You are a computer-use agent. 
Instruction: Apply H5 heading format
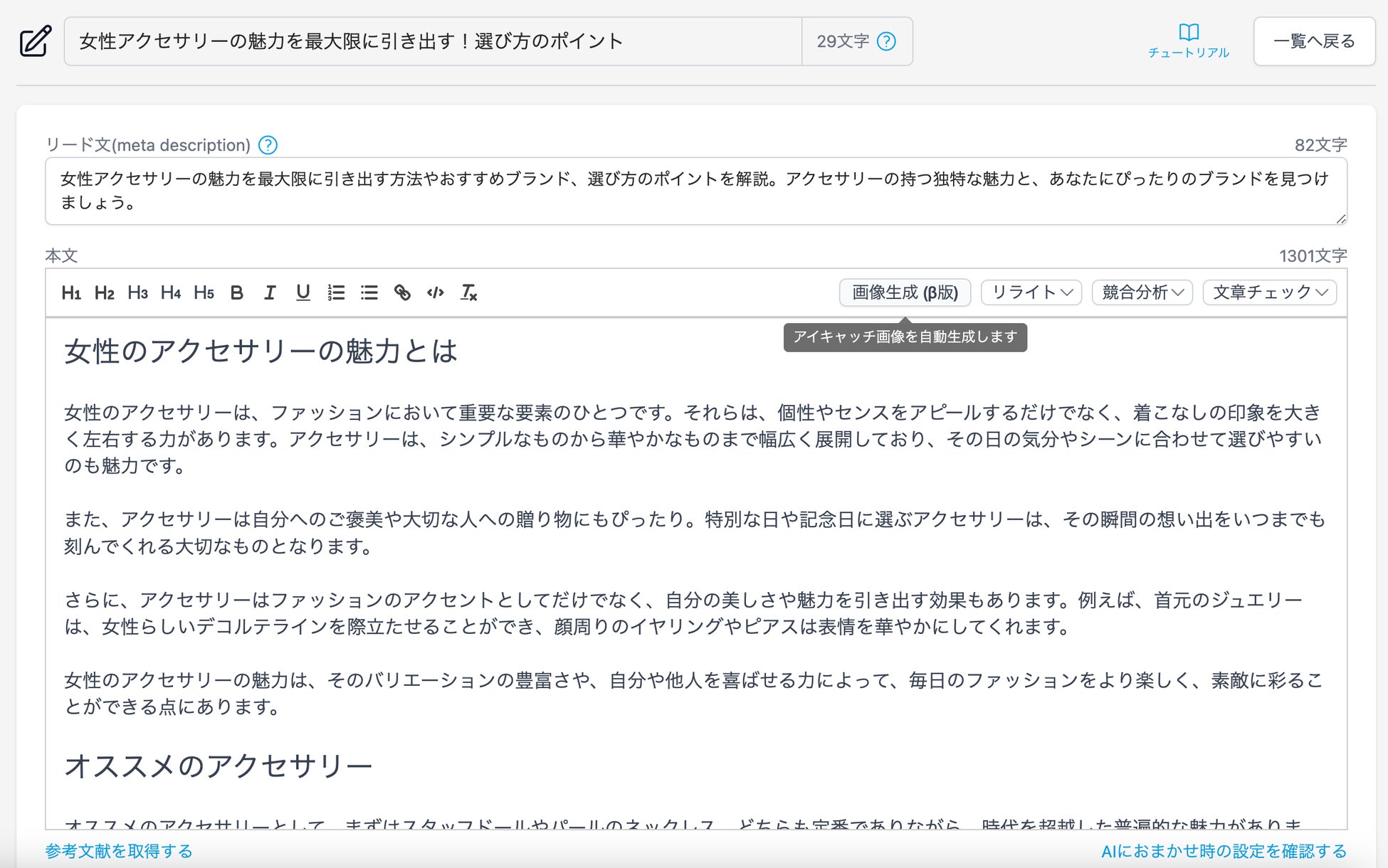(x=204, y=292)
